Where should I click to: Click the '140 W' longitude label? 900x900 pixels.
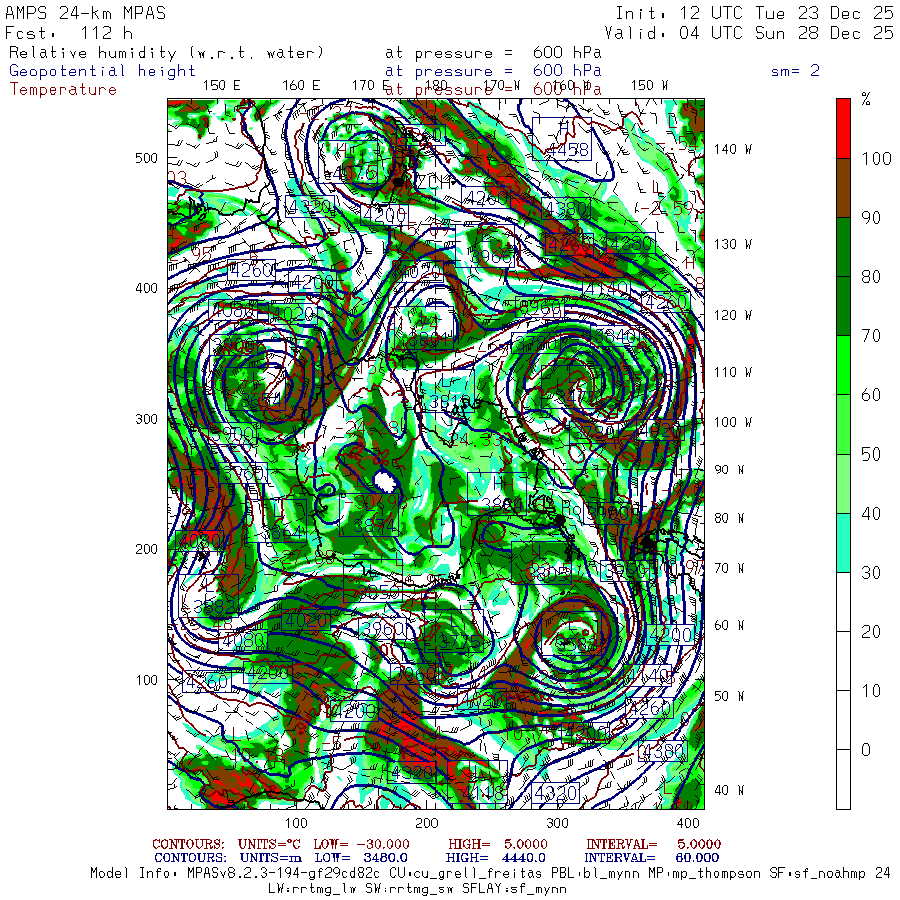[732, 149]
